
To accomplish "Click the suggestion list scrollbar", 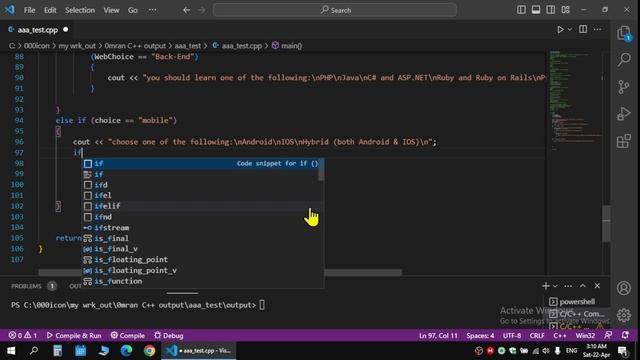I will [321, 169].
